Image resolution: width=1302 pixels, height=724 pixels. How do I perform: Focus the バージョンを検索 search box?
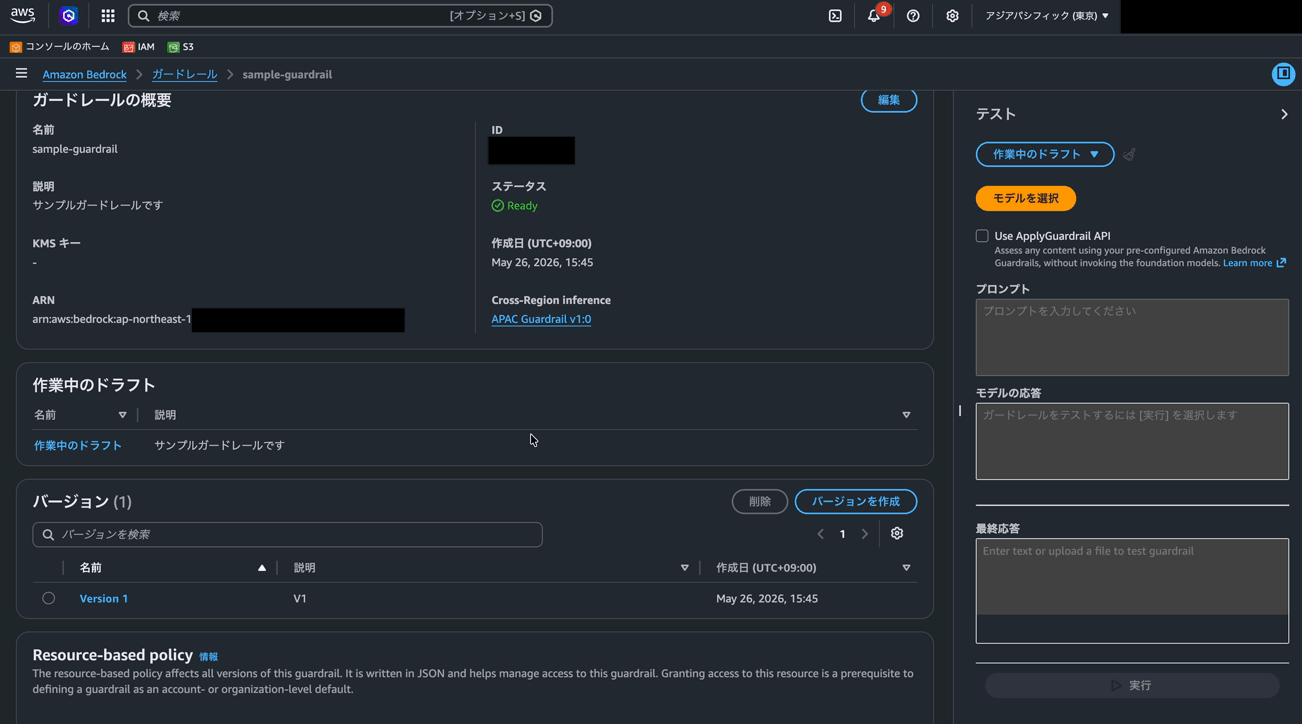click(287, 535)
